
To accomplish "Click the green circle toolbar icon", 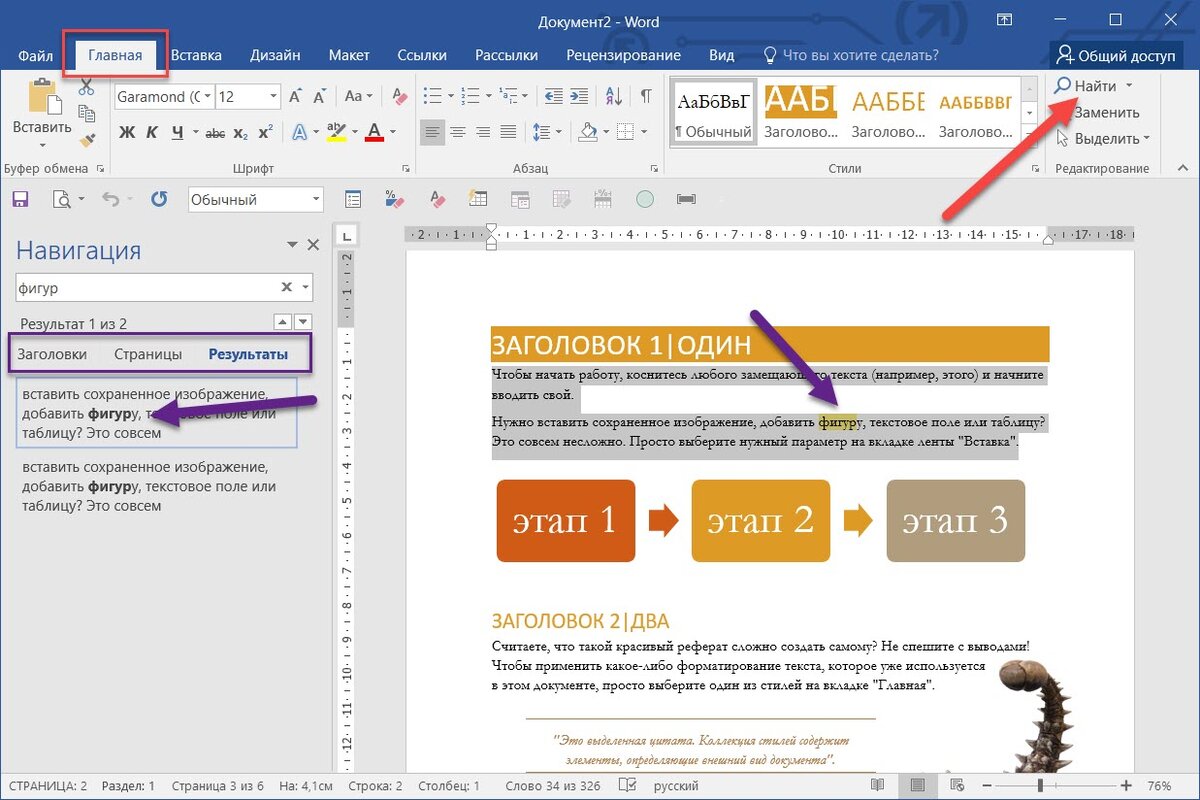I will click(x=645, y=199).
